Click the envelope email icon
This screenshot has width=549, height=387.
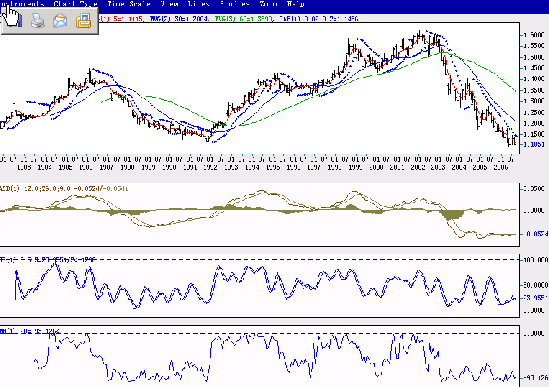tap(60, 21)
